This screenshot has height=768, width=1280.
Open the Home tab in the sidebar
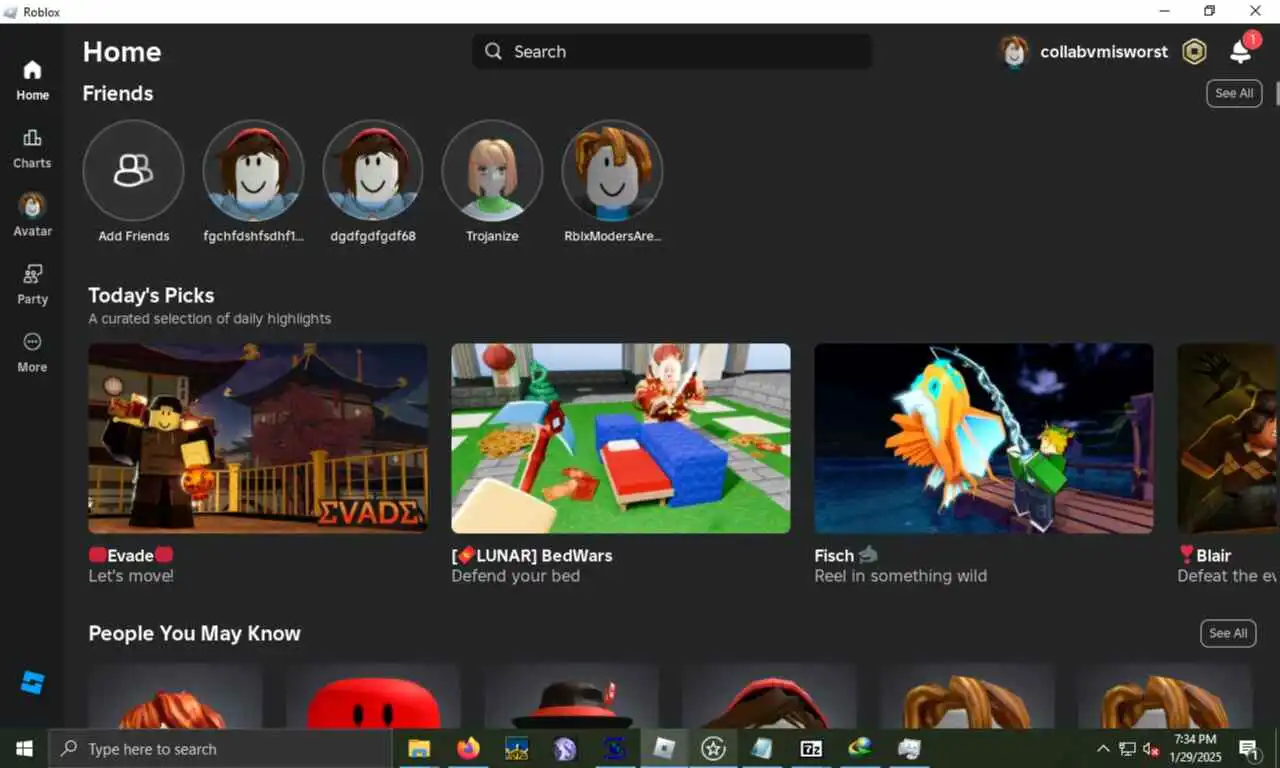pos(32,81)
